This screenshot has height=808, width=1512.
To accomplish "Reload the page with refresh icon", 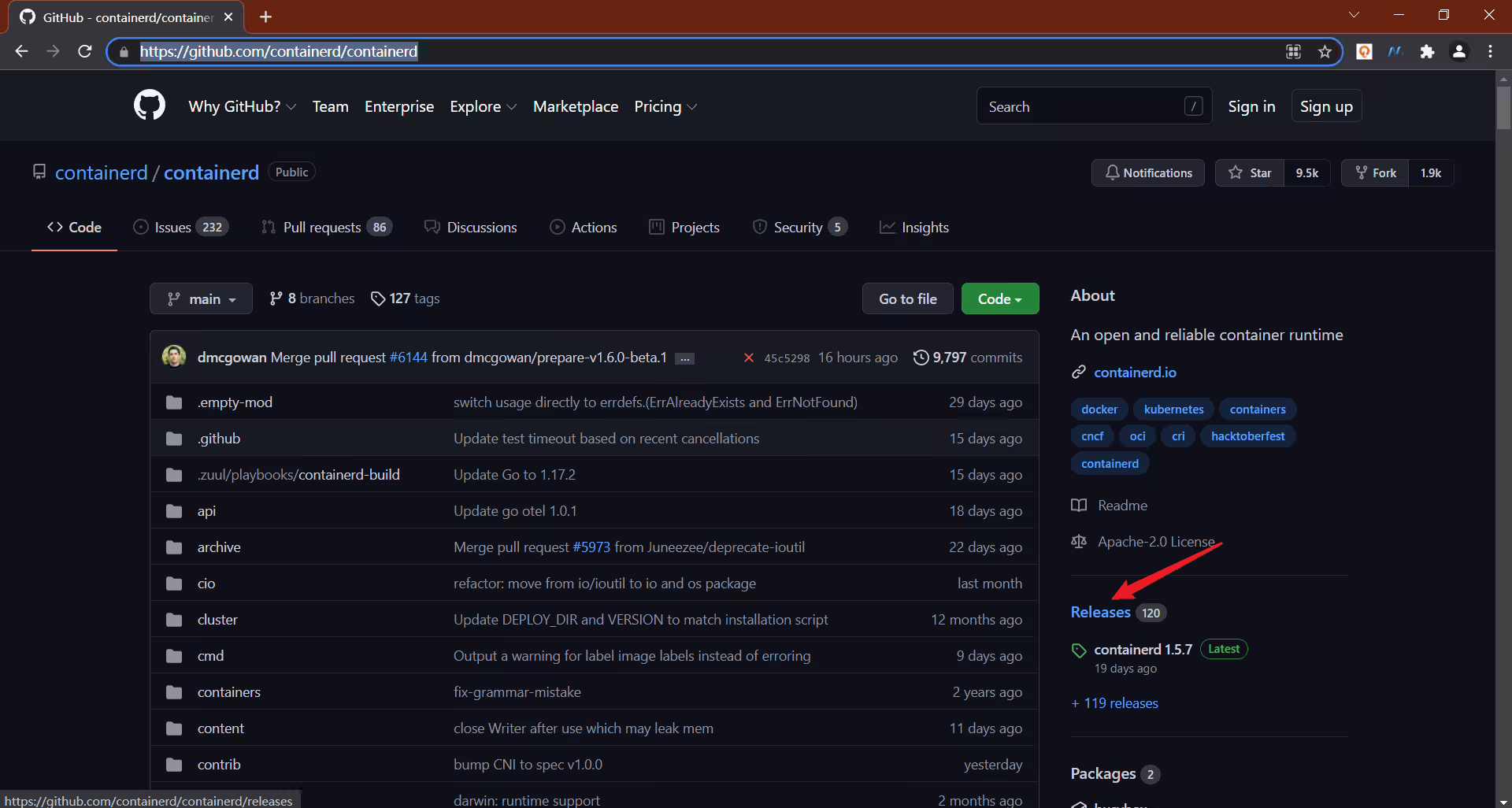I will 85,51.
